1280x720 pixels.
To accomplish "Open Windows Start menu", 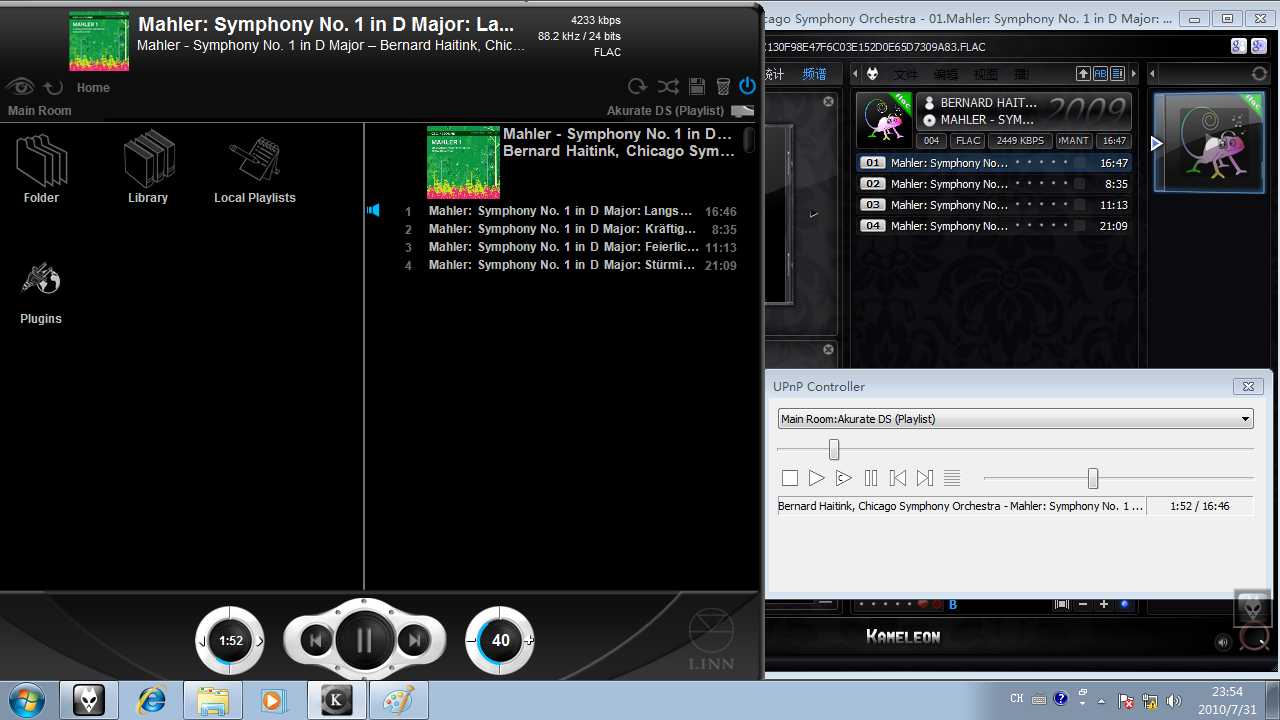I will (x=24, y=700).
